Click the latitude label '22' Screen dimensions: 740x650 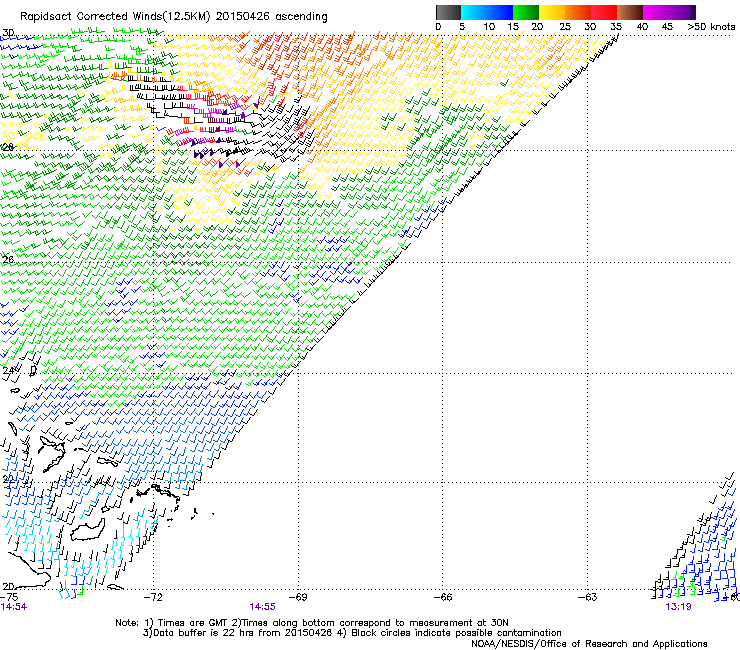[8, 479]
